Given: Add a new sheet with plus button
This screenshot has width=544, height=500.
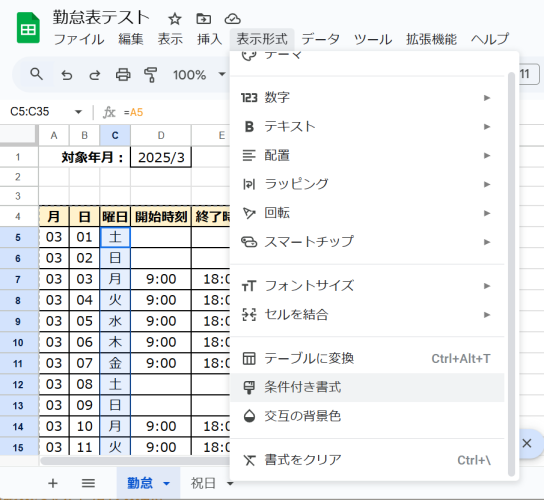Looking at the screenshot, I should [x=53, y=483].
